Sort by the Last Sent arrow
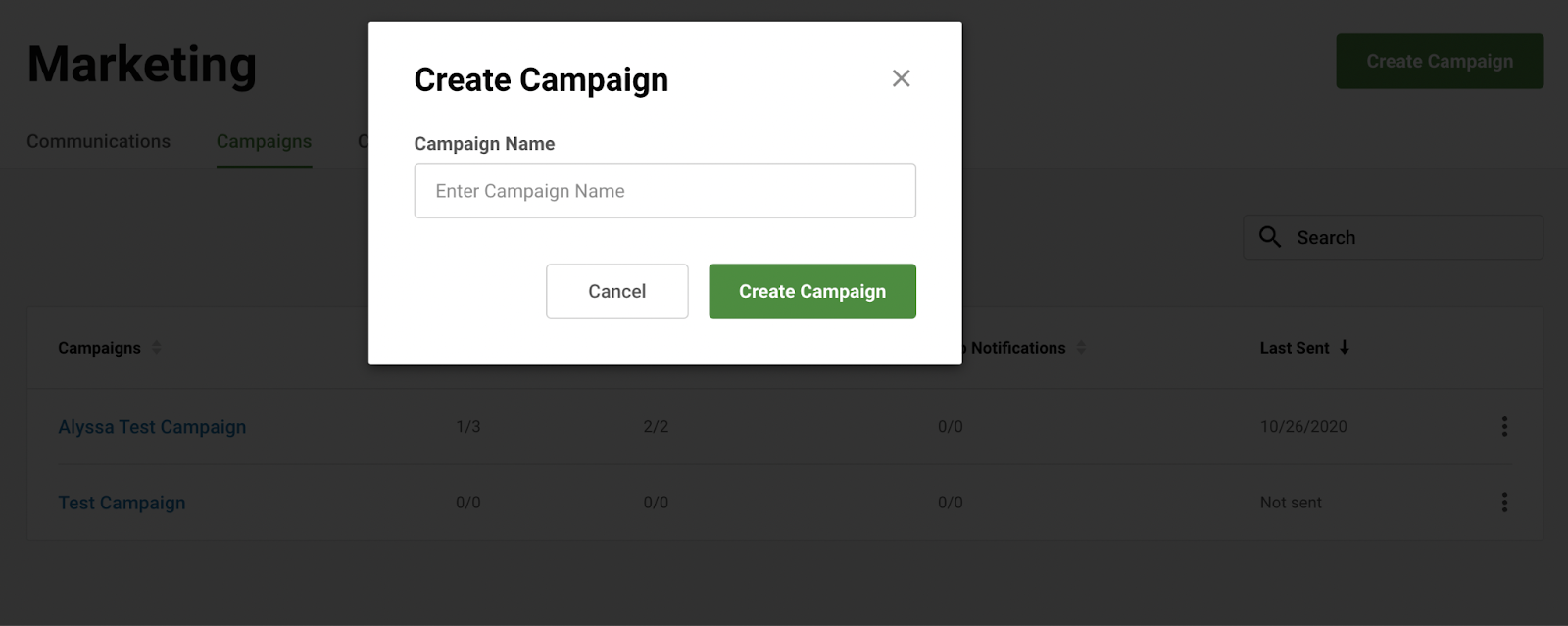The width and height of the screenshot is (1568, 626). pos(1345,347)
